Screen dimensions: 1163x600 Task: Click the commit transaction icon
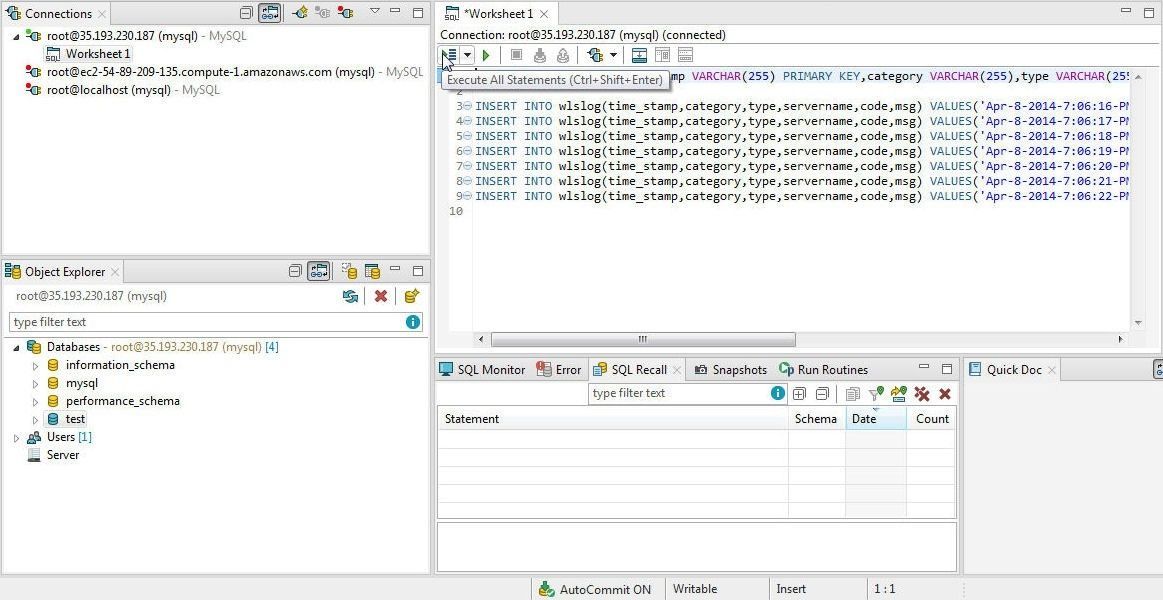(x=540, y=55)
